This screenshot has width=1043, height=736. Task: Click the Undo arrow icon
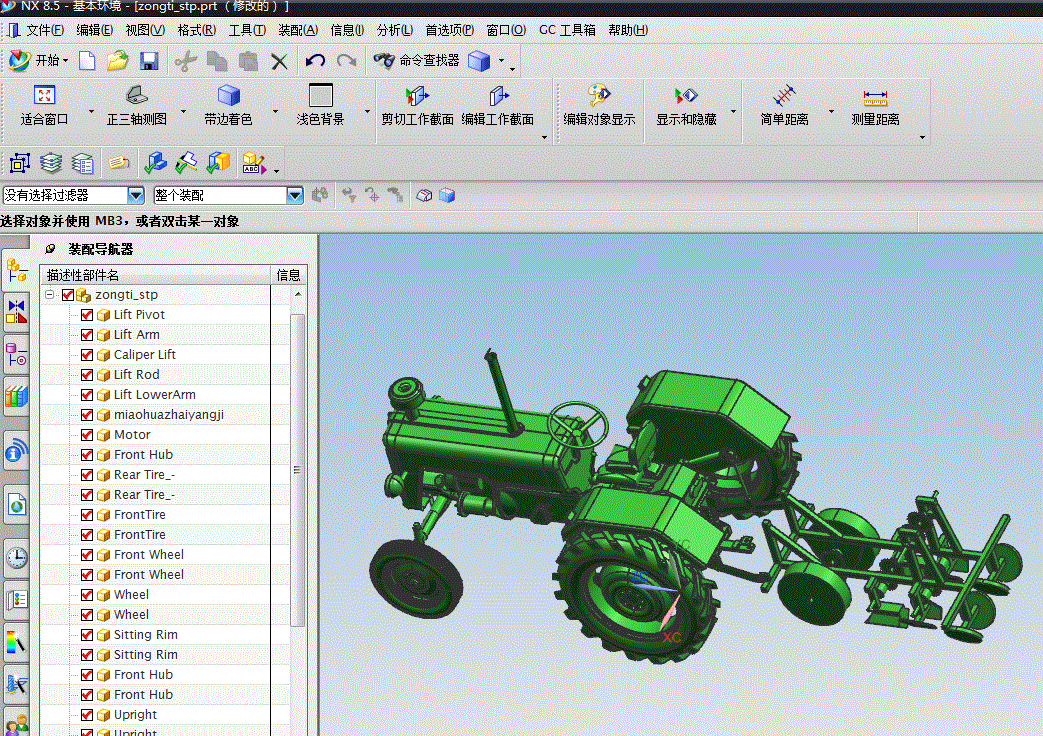pyautogui.click(x=315, y=61)
